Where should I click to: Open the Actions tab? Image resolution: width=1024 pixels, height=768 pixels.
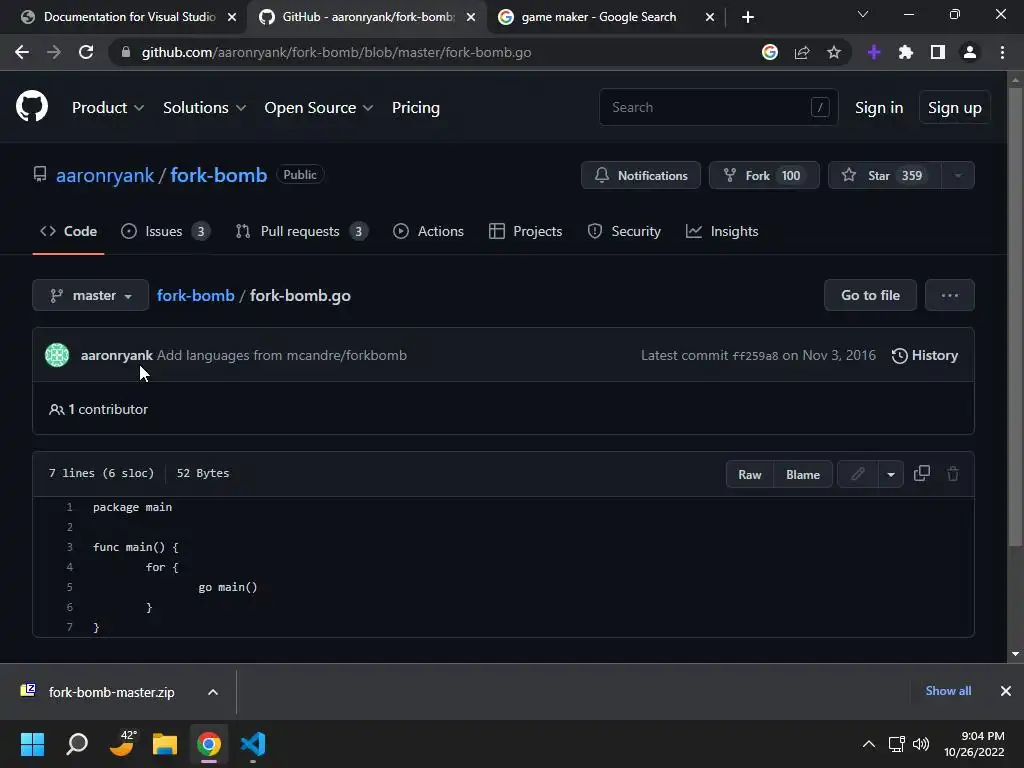pos(428,231)
